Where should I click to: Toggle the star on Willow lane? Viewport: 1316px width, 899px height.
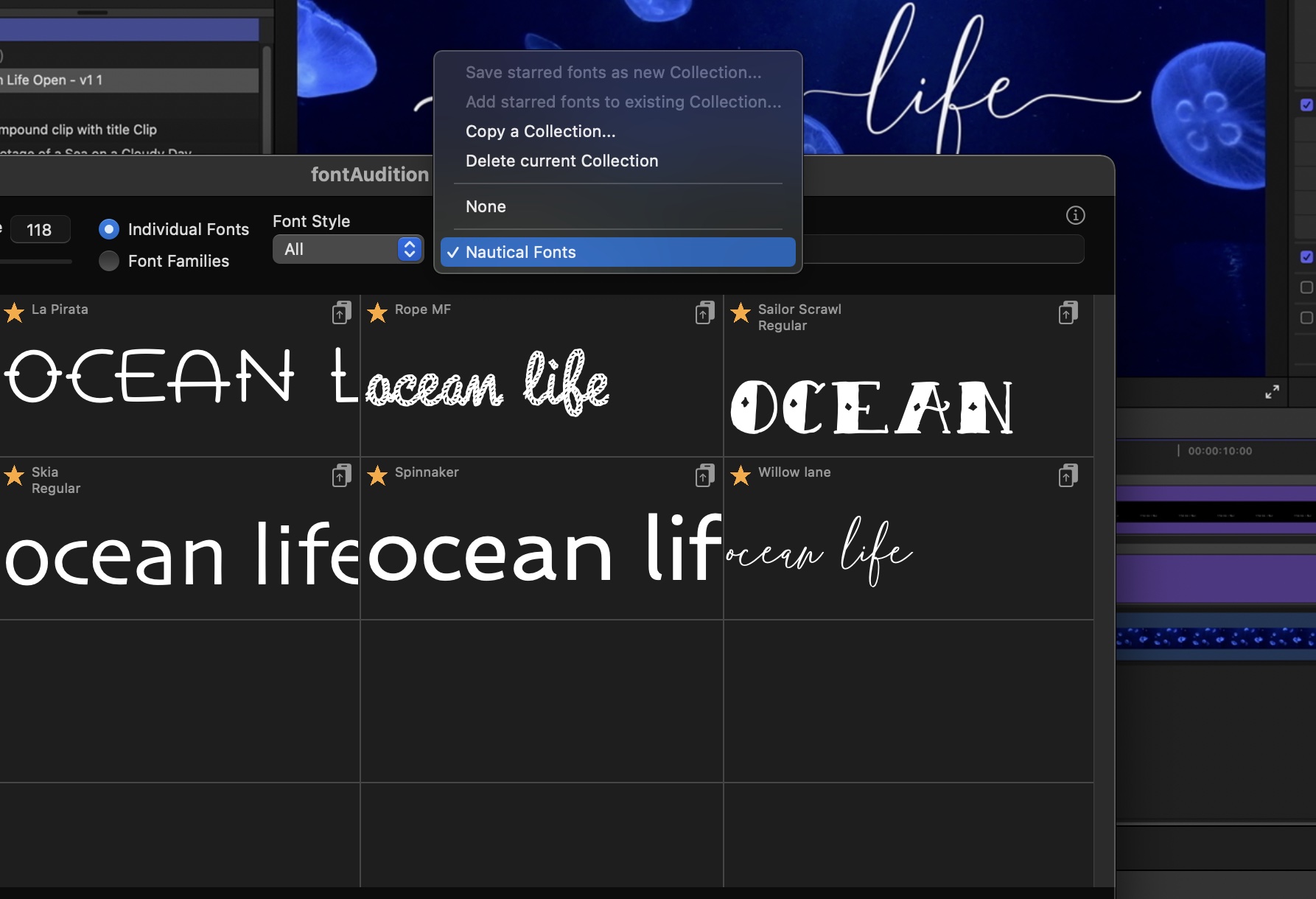(x=741, y=475)
